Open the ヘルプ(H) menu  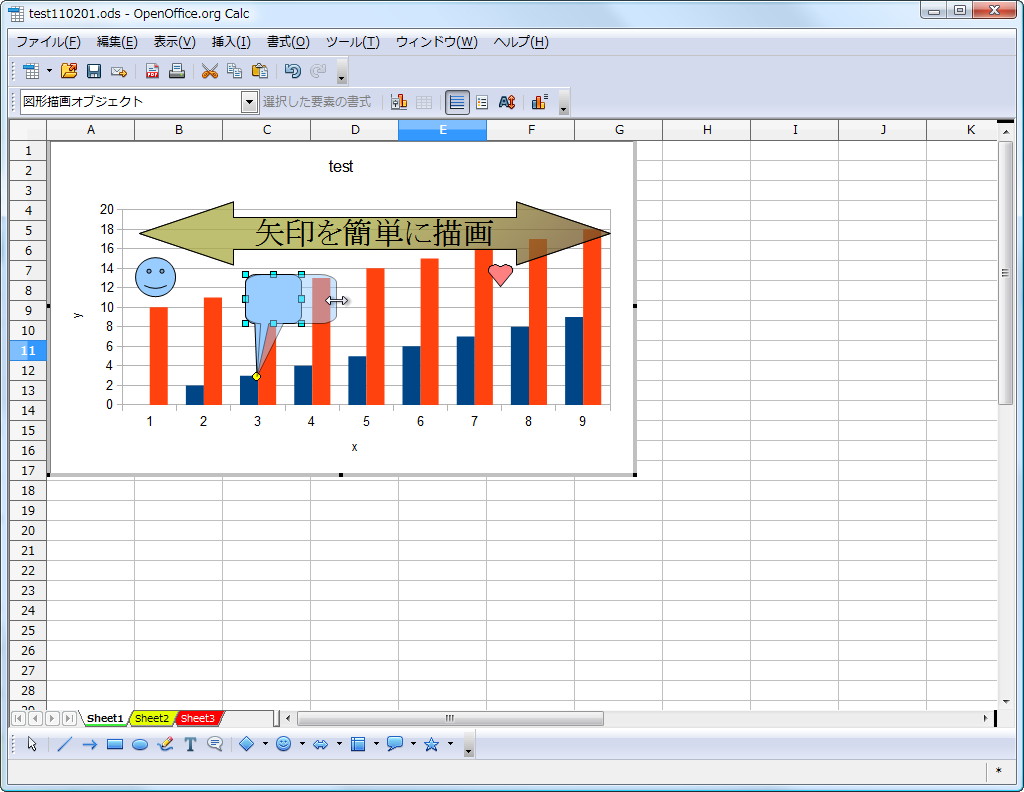pyautogui.click(x=520, y=42)
